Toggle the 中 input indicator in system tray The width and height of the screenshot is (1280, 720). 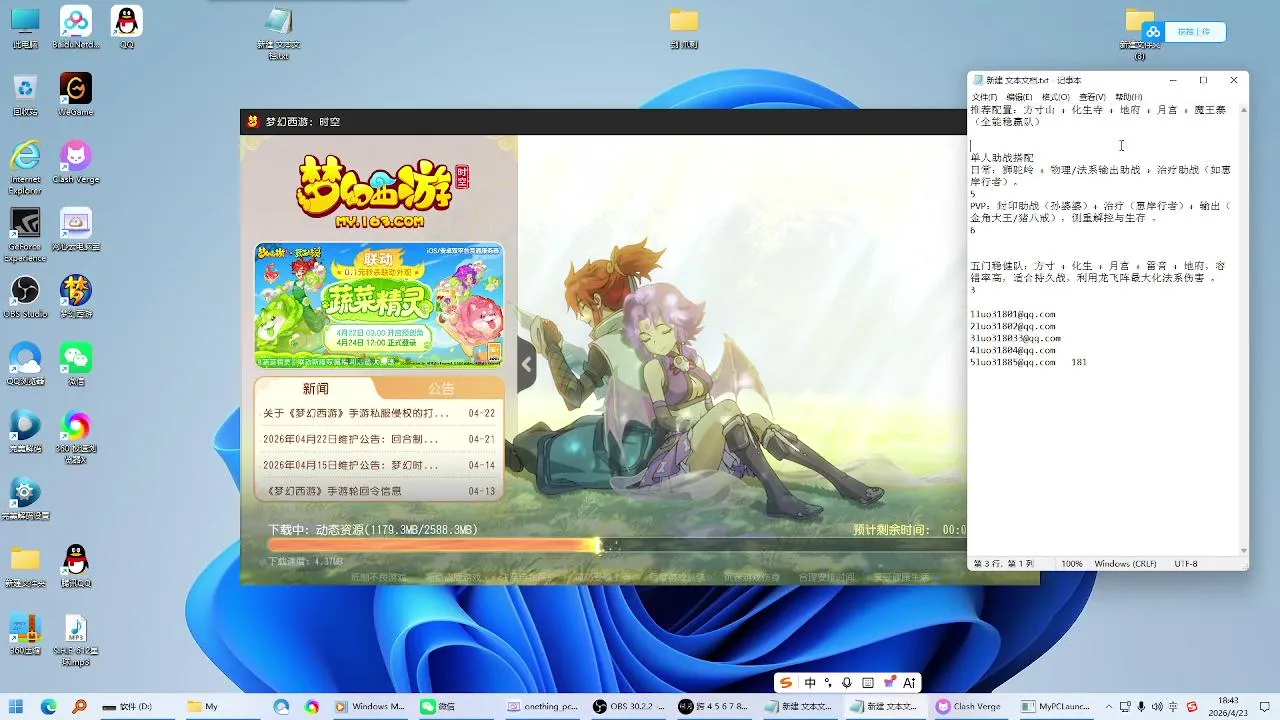(1175, 706)
